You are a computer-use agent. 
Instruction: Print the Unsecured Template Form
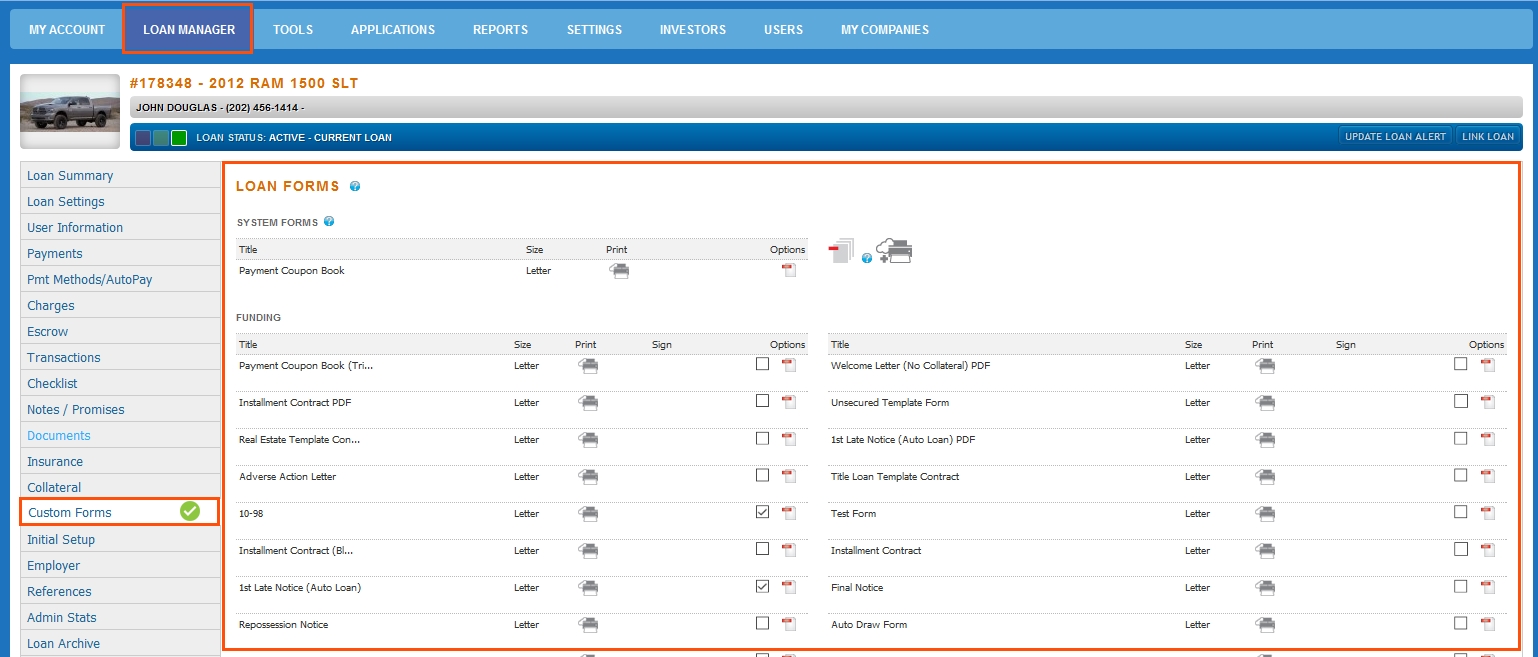click(x=1266, y=403)
